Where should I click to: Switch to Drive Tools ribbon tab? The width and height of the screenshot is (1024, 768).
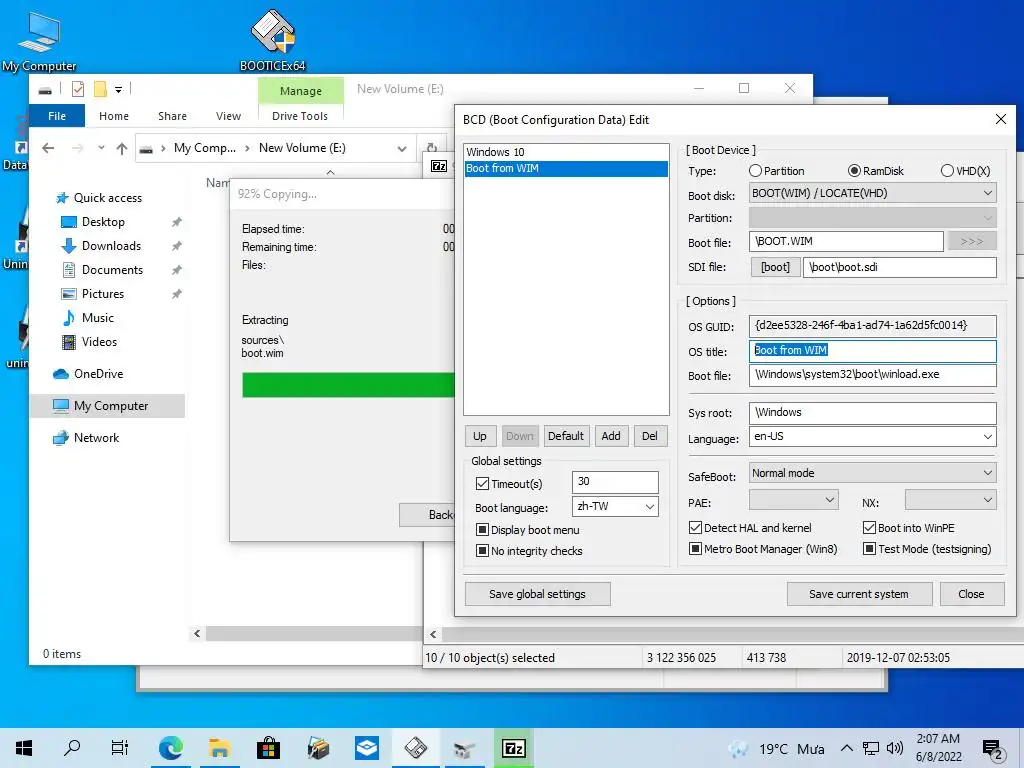pos(300,116)
